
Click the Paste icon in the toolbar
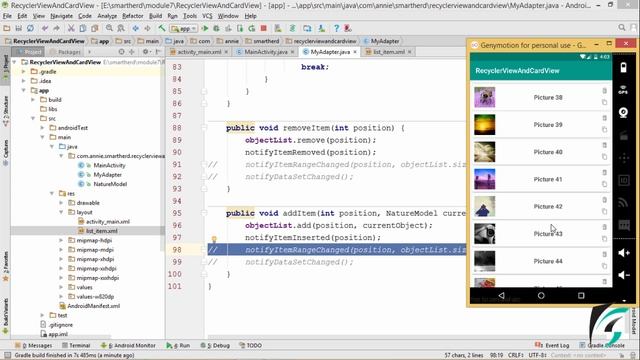coord(95,28)
